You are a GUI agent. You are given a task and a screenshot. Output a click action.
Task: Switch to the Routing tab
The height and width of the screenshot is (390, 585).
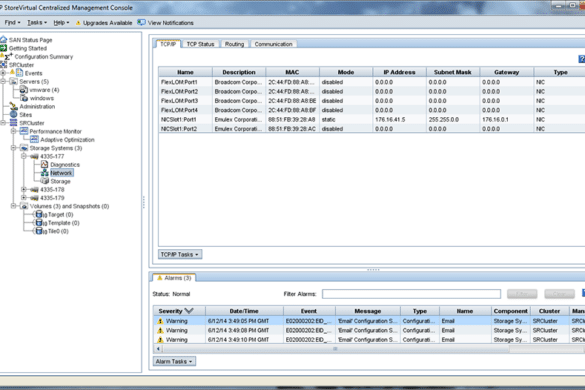[234, 44]
